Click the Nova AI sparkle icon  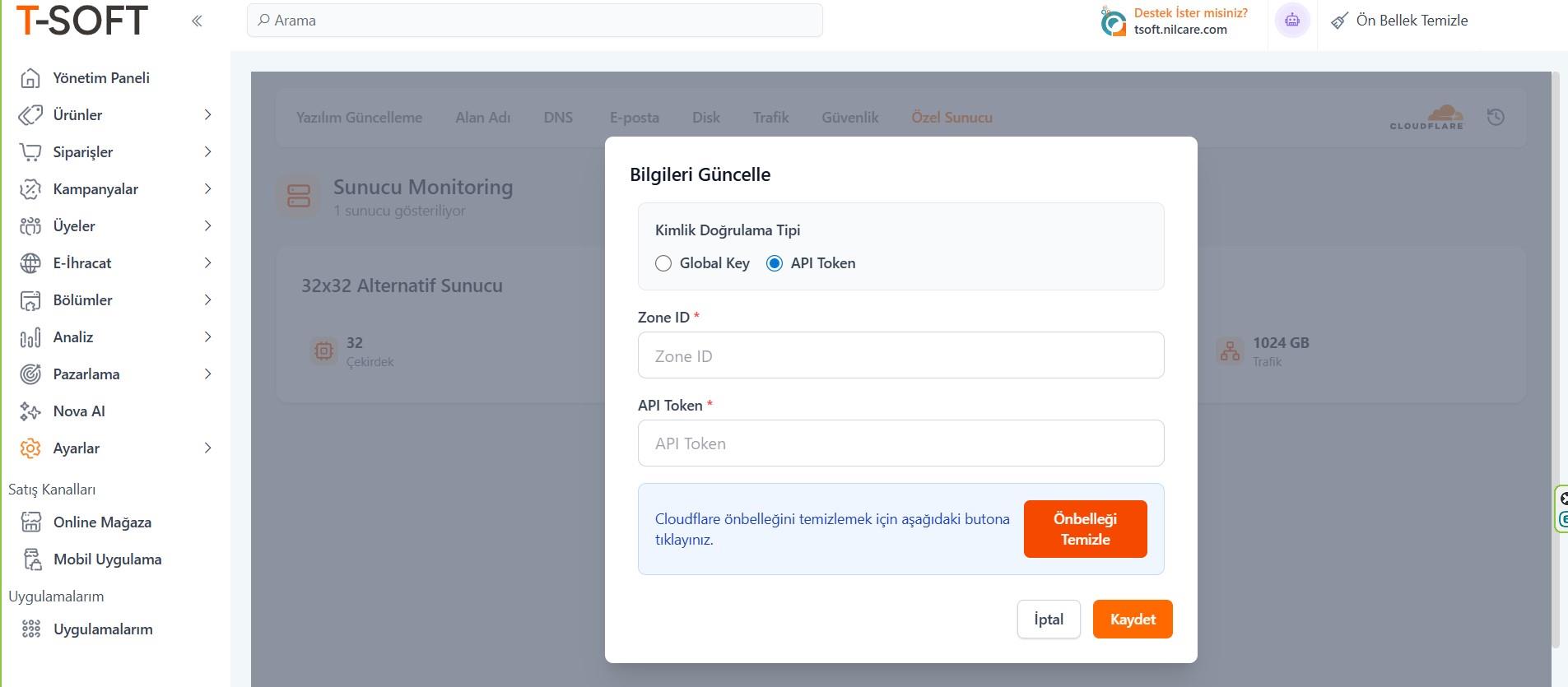[30, 411]
